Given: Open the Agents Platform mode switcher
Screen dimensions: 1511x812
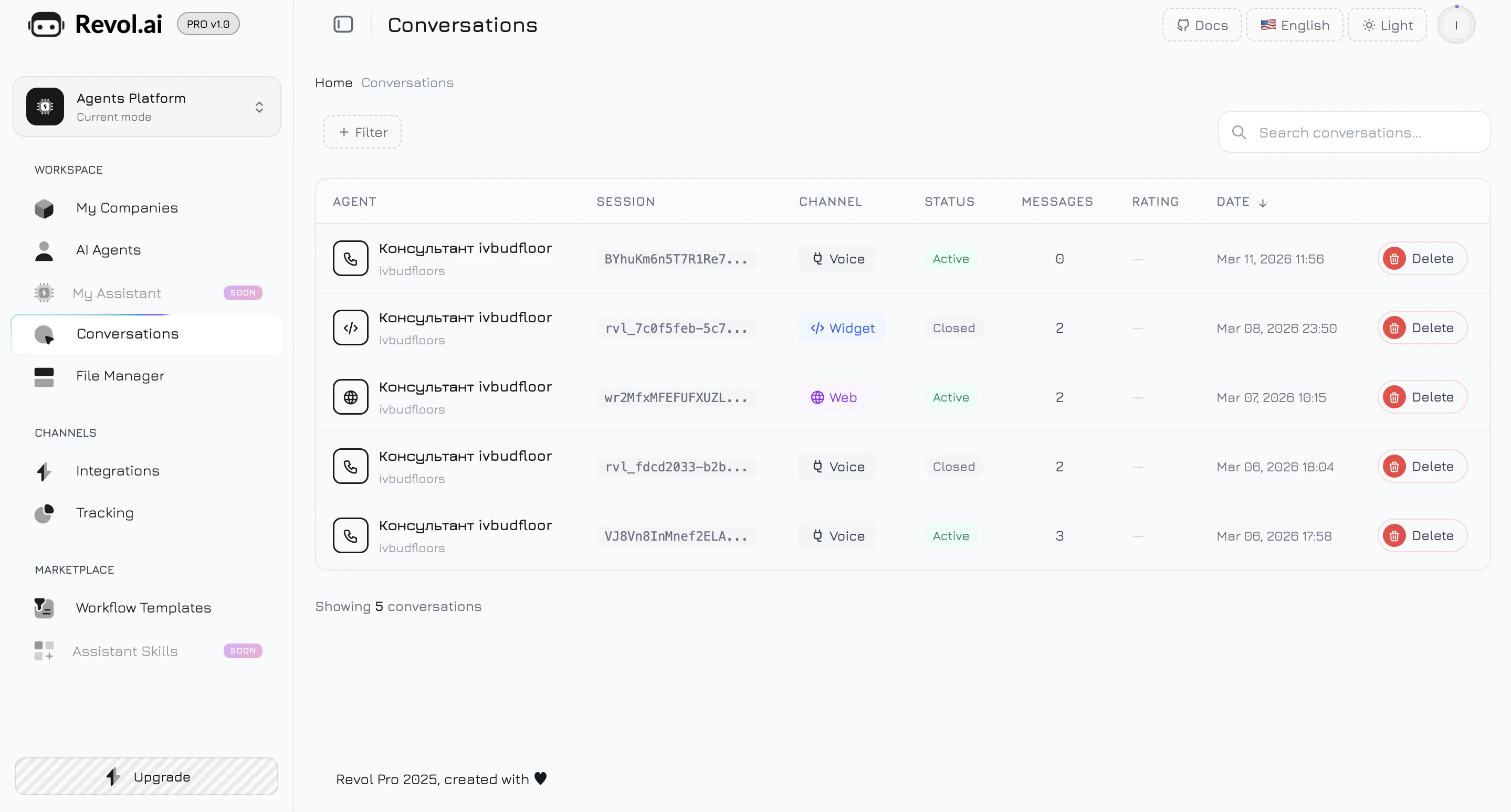Looking at the screenshot, I should (x=146, y=107).
